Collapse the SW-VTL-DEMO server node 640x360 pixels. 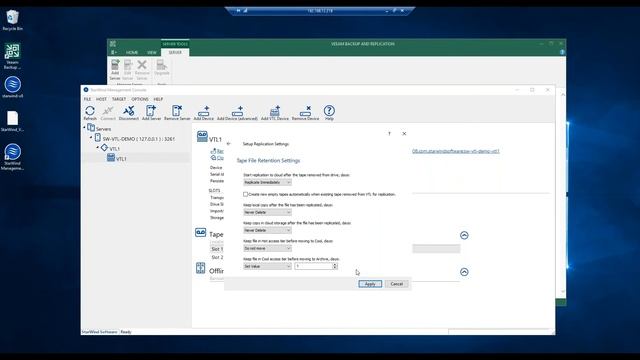91,138
